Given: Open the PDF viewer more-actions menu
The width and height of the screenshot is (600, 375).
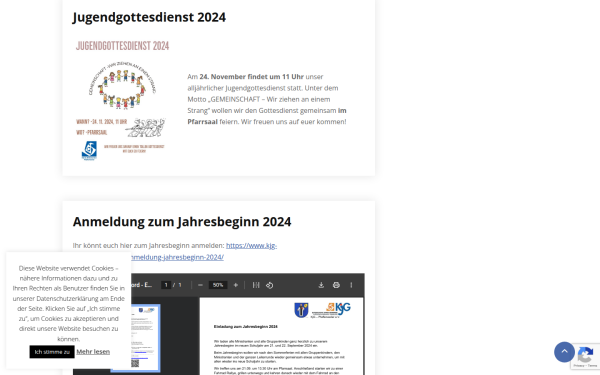Looking at the screenshot, I should click(x=351, y=285).
